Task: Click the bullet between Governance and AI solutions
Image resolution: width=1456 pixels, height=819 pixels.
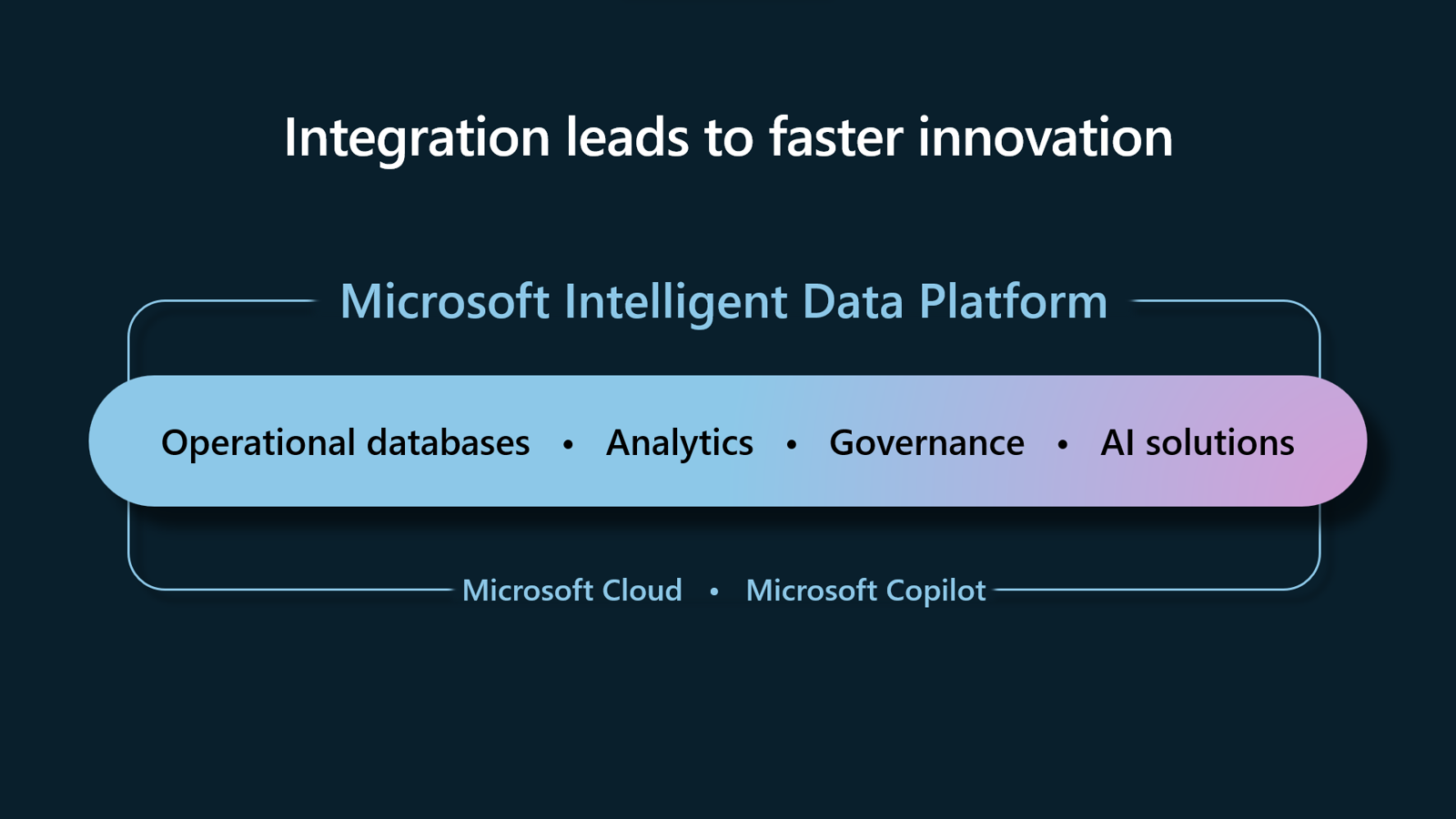Action: pyautogui.click(x=1062, y=445)
